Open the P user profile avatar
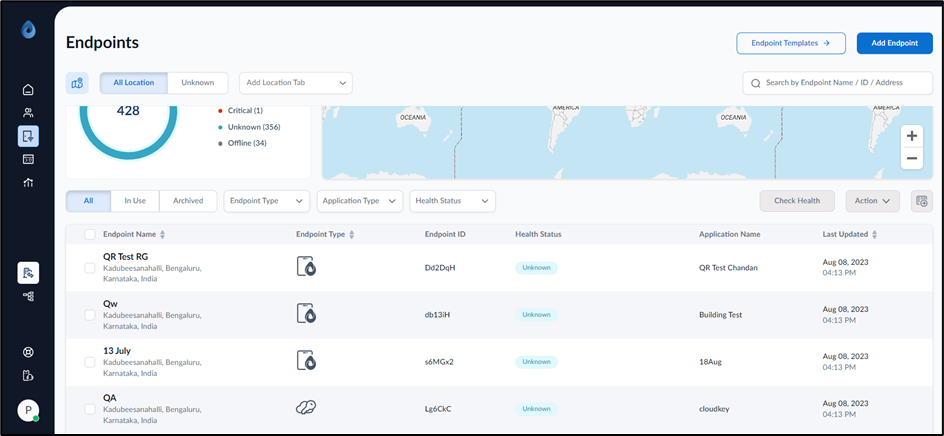This screenshot has width=944, height=436. 28,410
